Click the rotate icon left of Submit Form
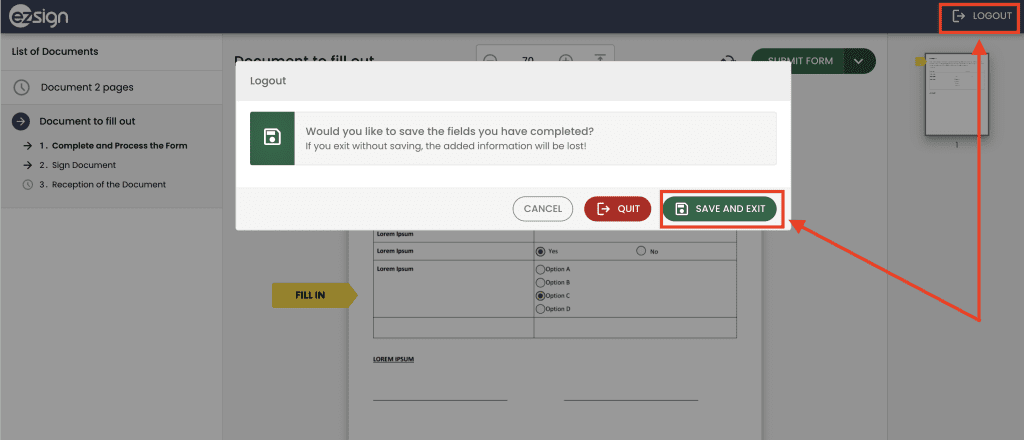 tap(728, 61)
